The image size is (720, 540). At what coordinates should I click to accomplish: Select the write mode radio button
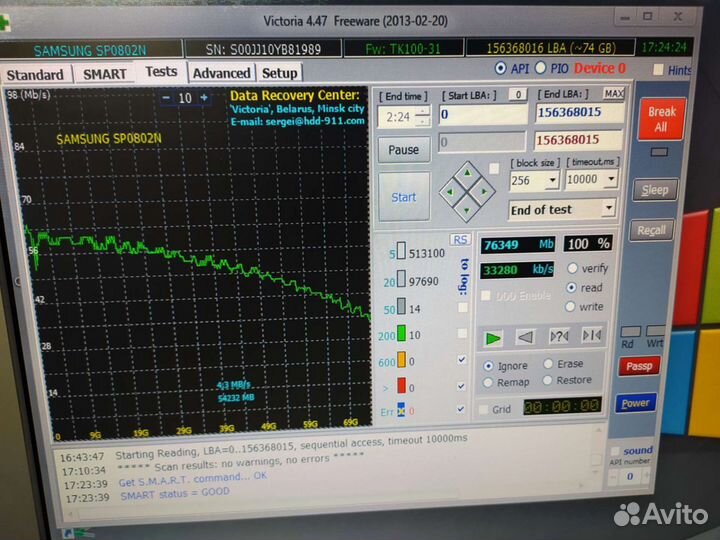click(570, 306)
